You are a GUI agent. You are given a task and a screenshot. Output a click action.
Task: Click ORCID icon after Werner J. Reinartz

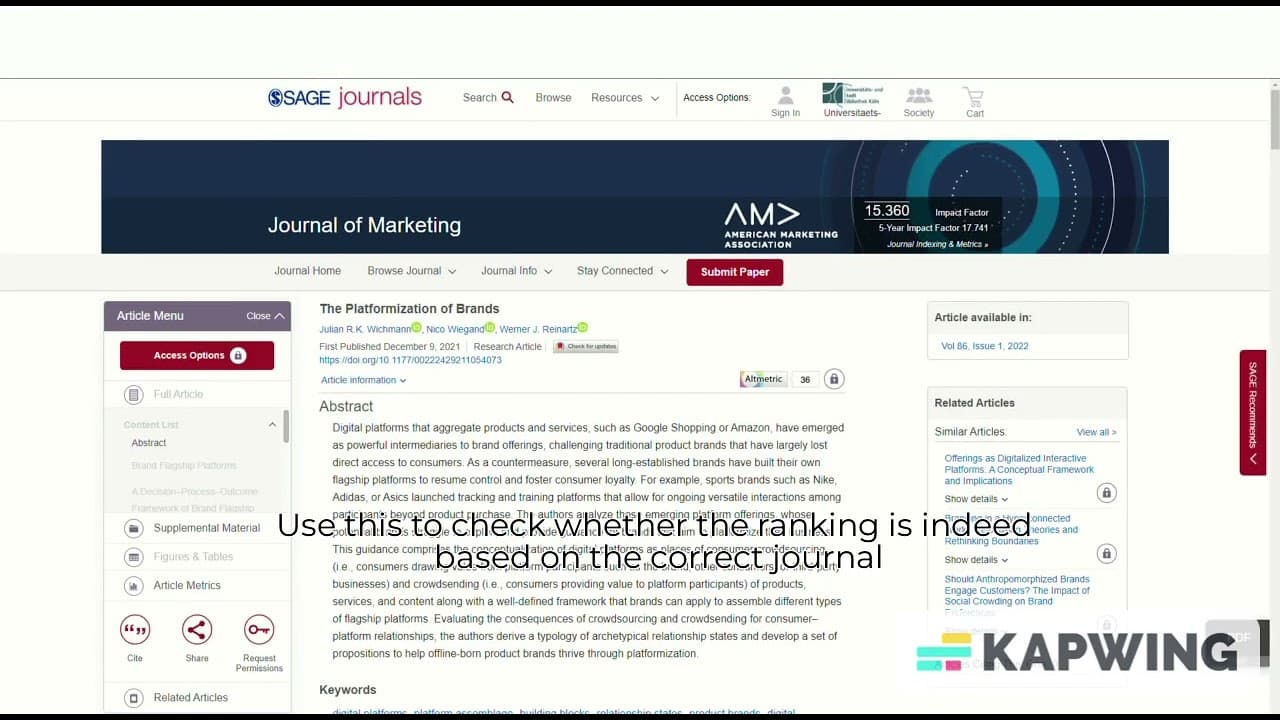click(582, 328)
